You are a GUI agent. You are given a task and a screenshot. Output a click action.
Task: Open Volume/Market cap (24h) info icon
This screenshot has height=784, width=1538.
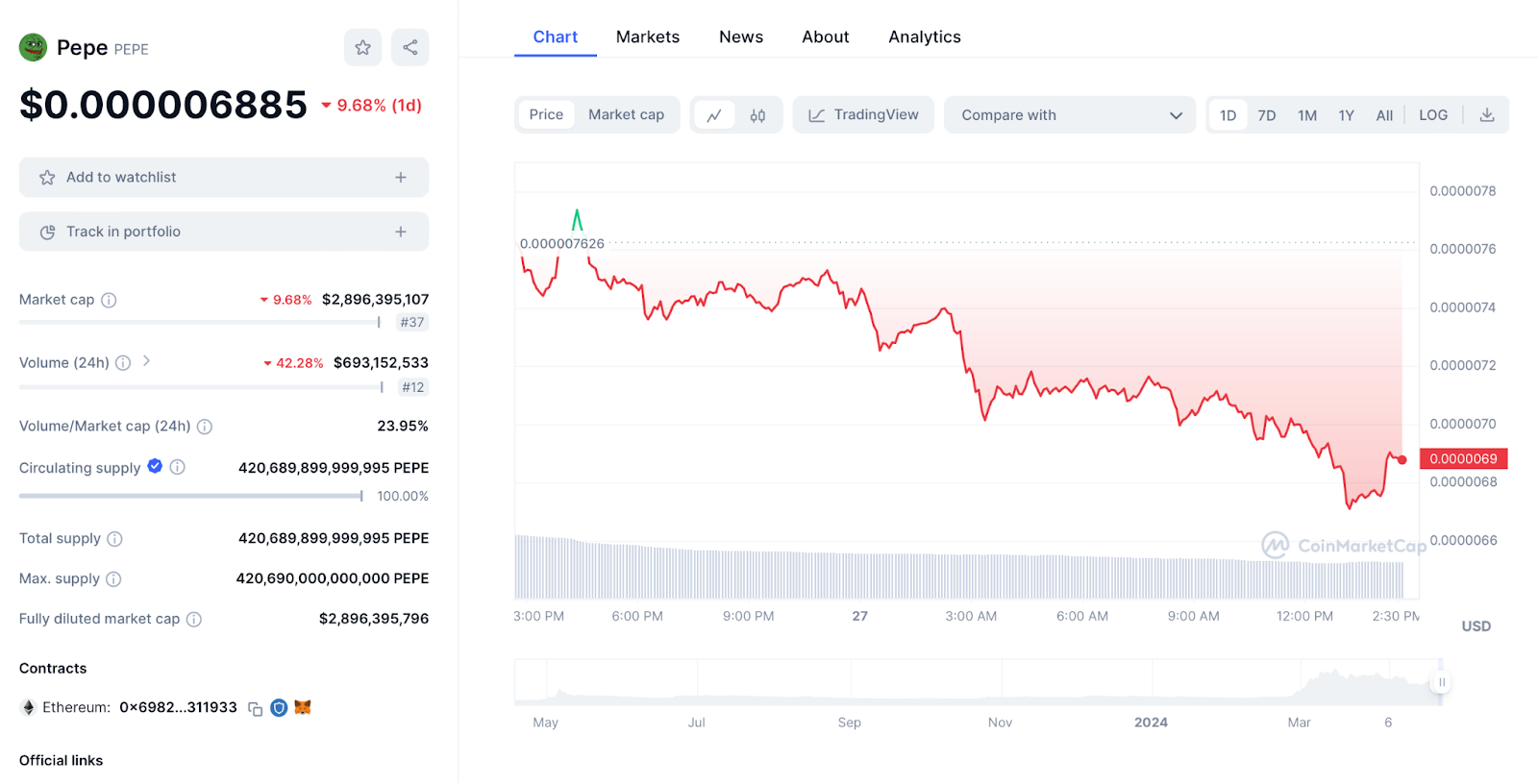coord(205,427)
